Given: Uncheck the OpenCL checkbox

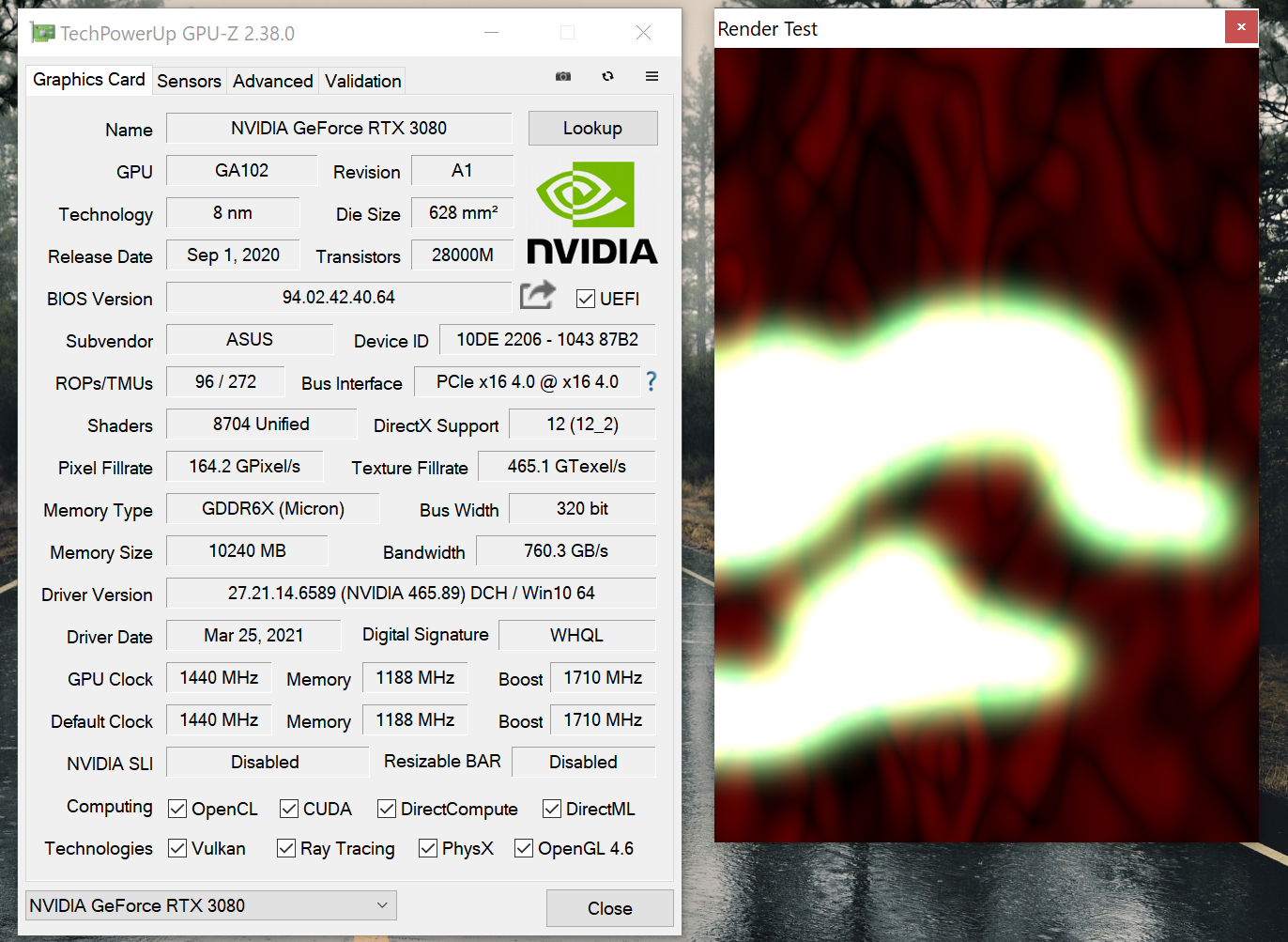Looking at the screenshot, I should coord(177,808).
